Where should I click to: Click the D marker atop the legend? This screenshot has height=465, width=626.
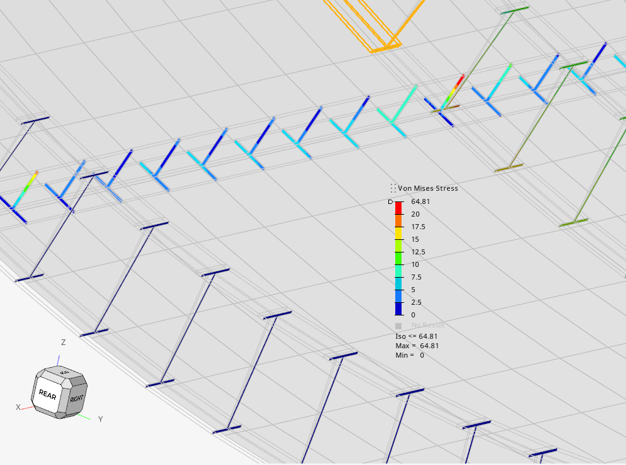391,202
